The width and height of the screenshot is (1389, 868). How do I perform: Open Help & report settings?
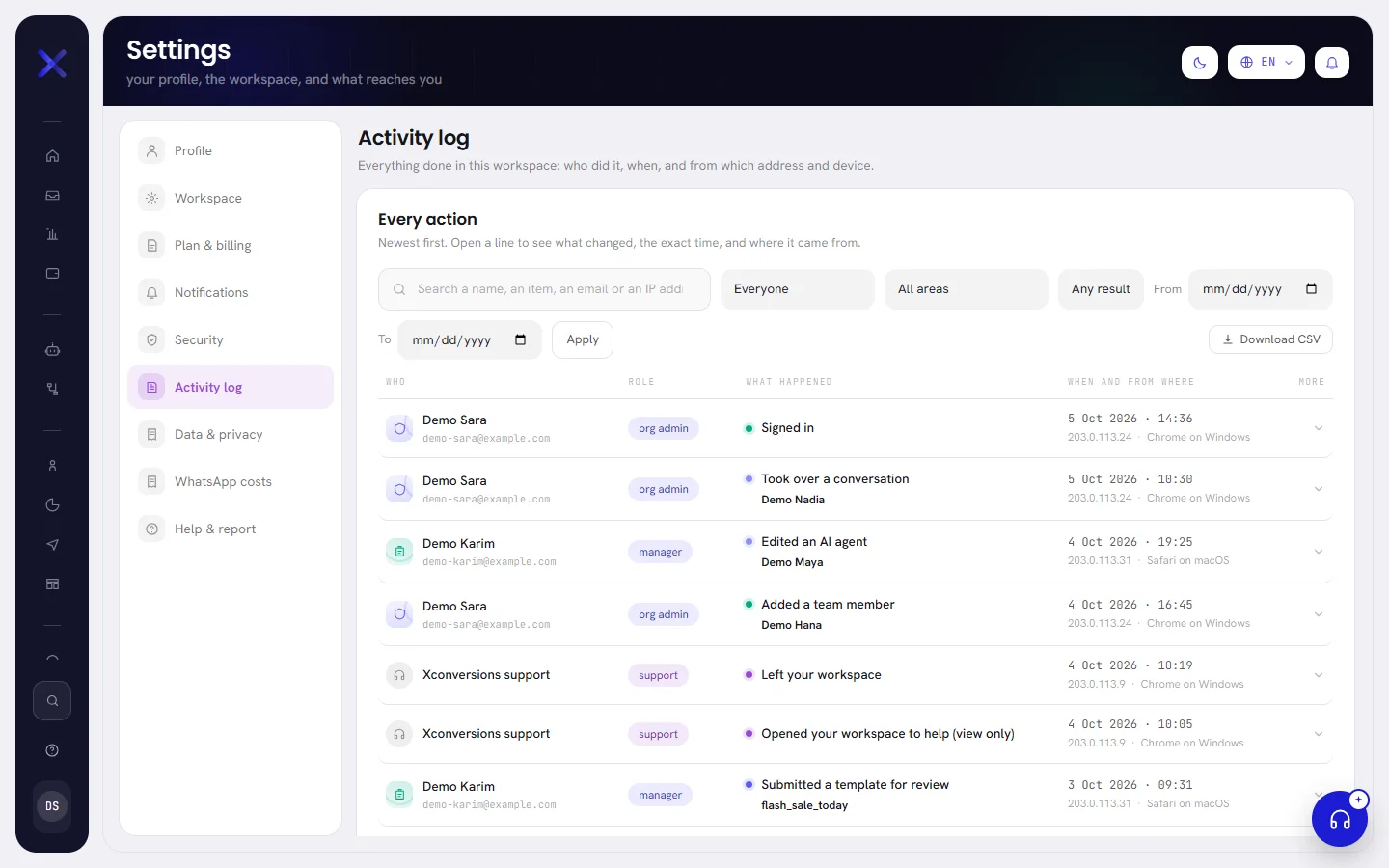[231, 529]
